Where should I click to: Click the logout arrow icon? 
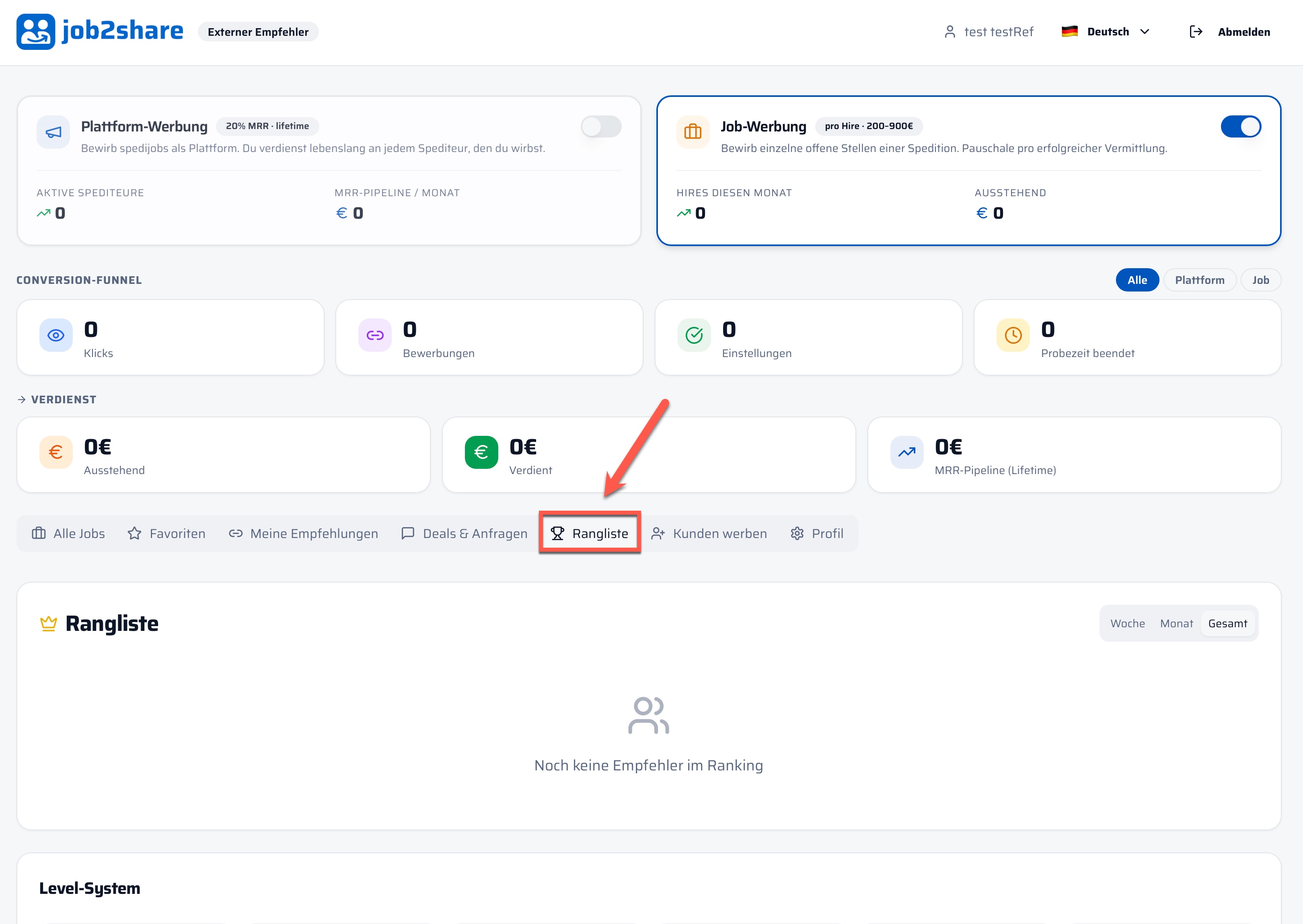click(x=1196, y=32)
